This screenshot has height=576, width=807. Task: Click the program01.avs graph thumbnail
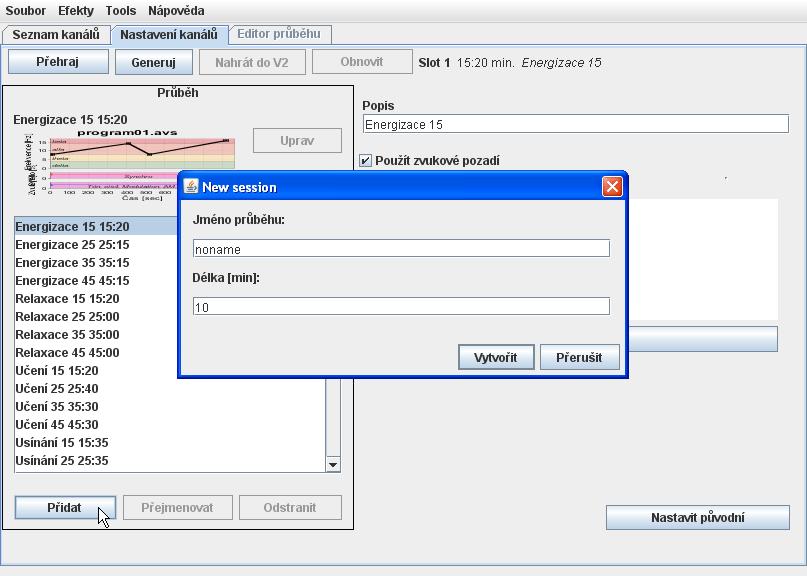click(x=128, y=162)
